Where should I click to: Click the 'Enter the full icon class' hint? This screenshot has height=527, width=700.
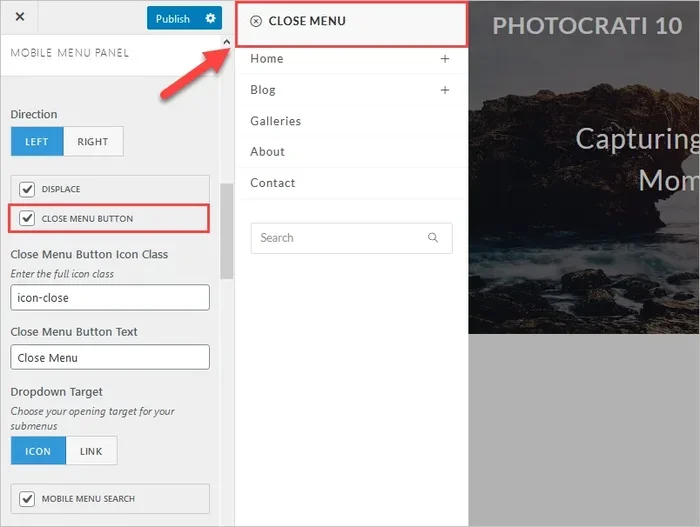pos(62,274)
